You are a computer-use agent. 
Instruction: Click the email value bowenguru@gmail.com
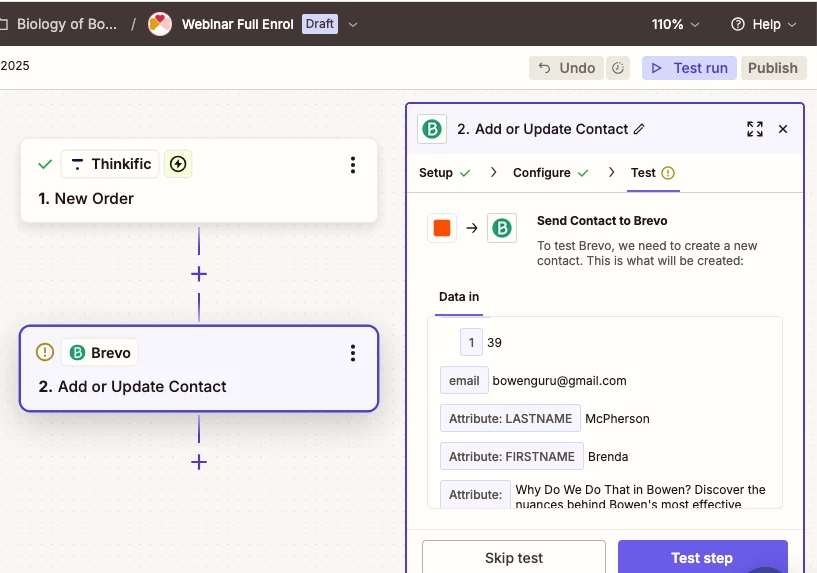coord(559,381)
